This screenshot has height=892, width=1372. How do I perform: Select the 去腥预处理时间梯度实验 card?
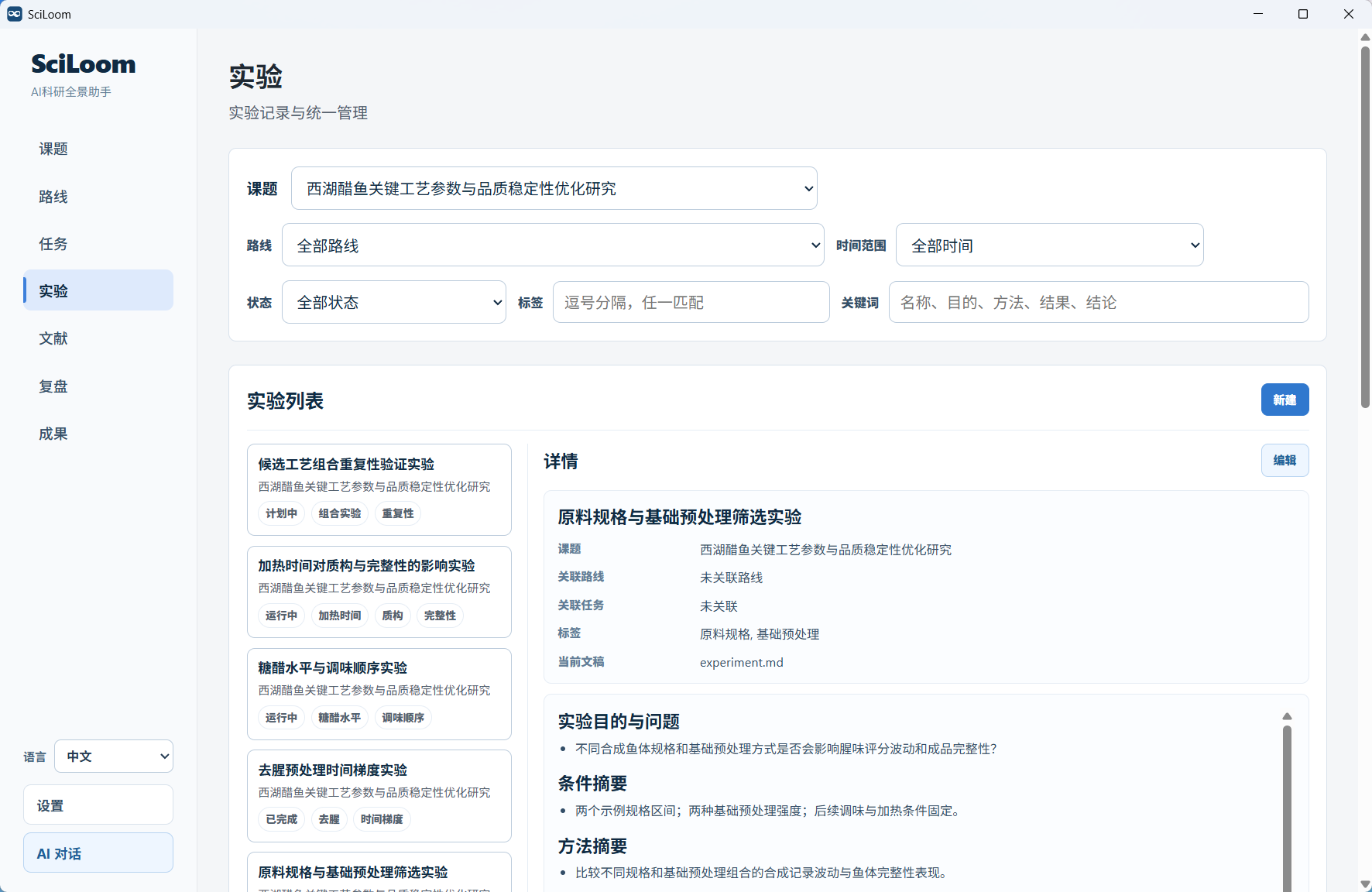(x=379, y=796)
